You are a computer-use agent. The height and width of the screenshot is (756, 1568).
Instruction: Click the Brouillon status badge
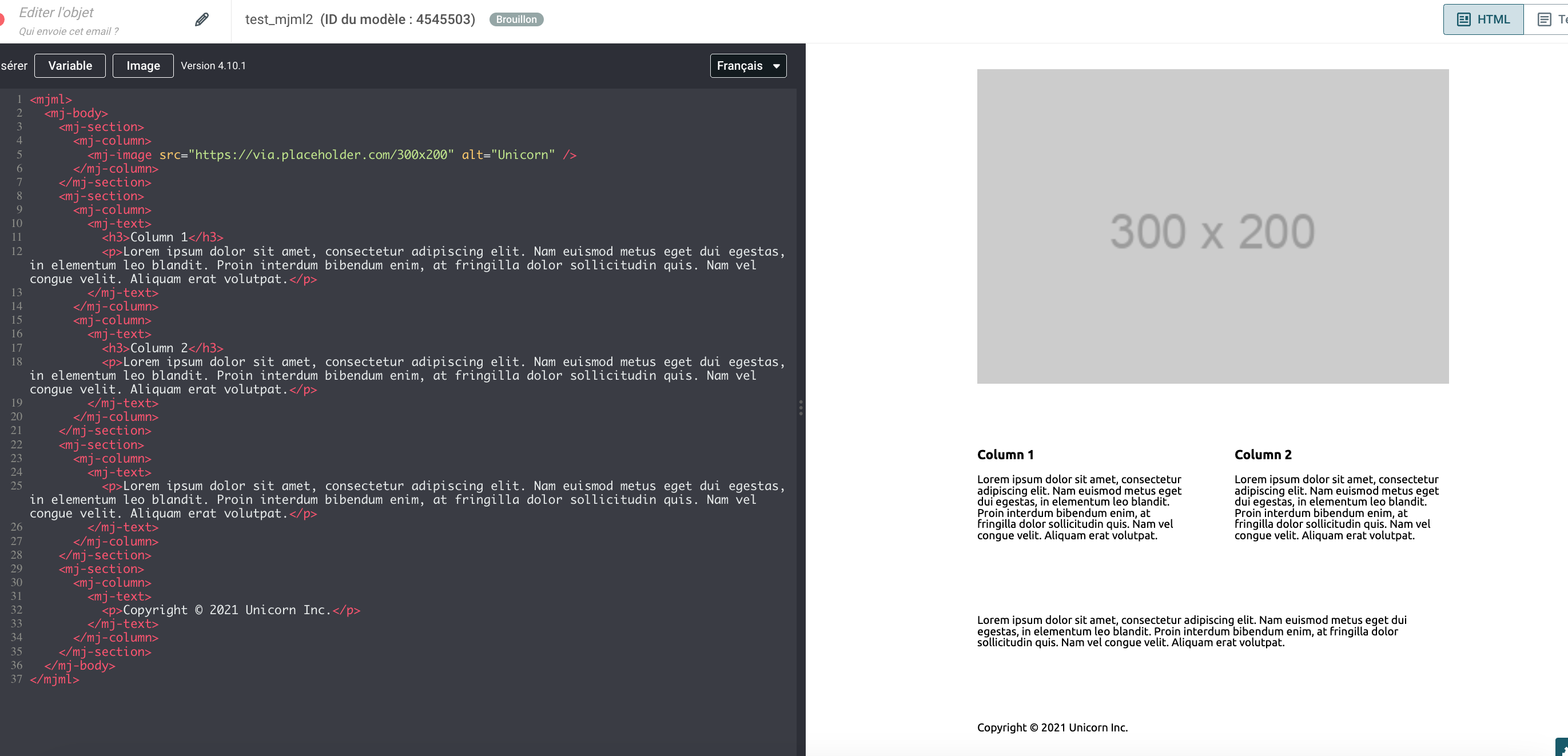516,19
